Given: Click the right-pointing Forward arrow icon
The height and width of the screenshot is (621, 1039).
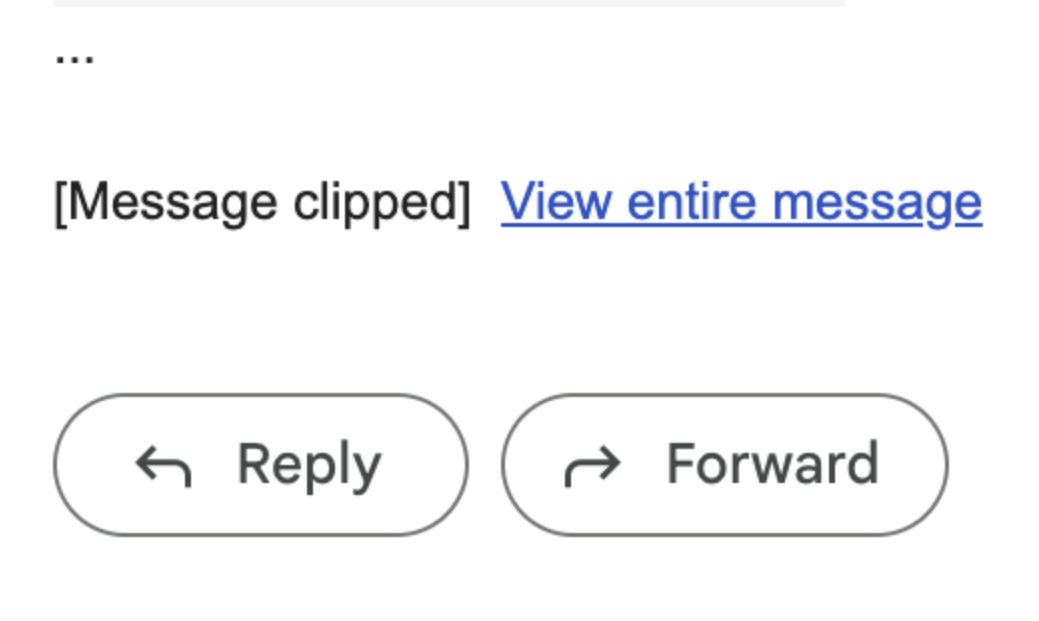Looking at the screenshot, I should point(593,466).
